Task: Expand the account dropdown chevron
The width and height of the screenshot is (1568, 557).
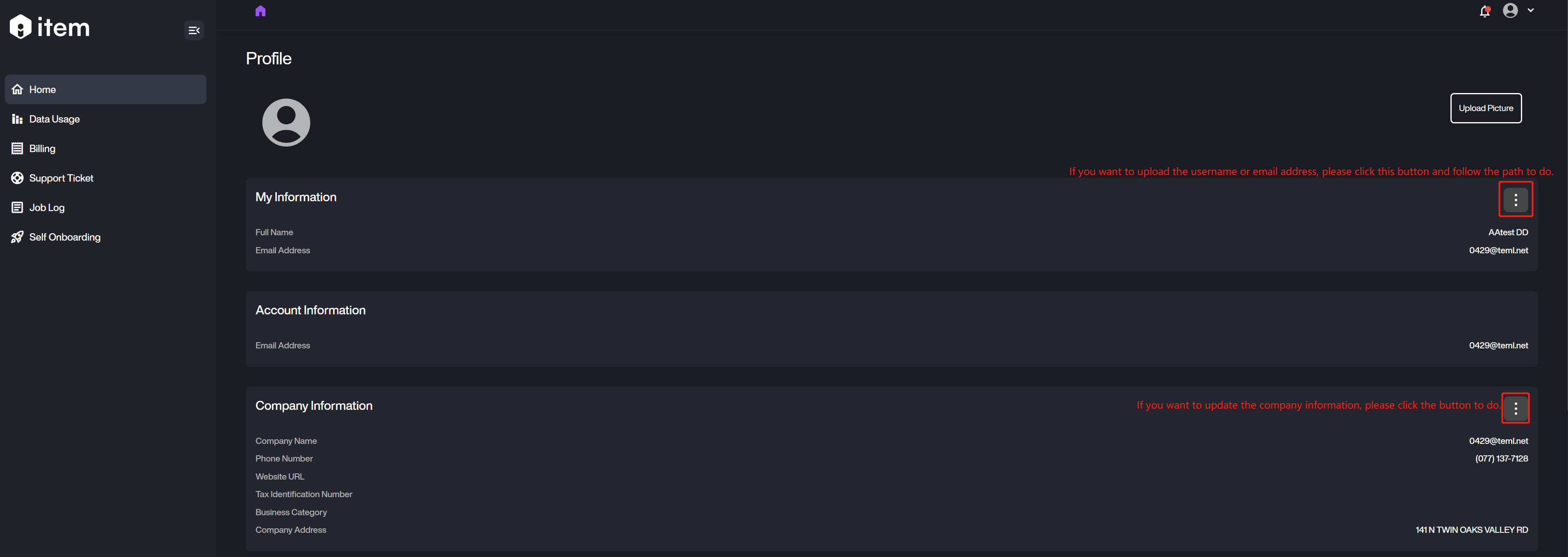Action: pyautogui.click(x=1530, y=10)
